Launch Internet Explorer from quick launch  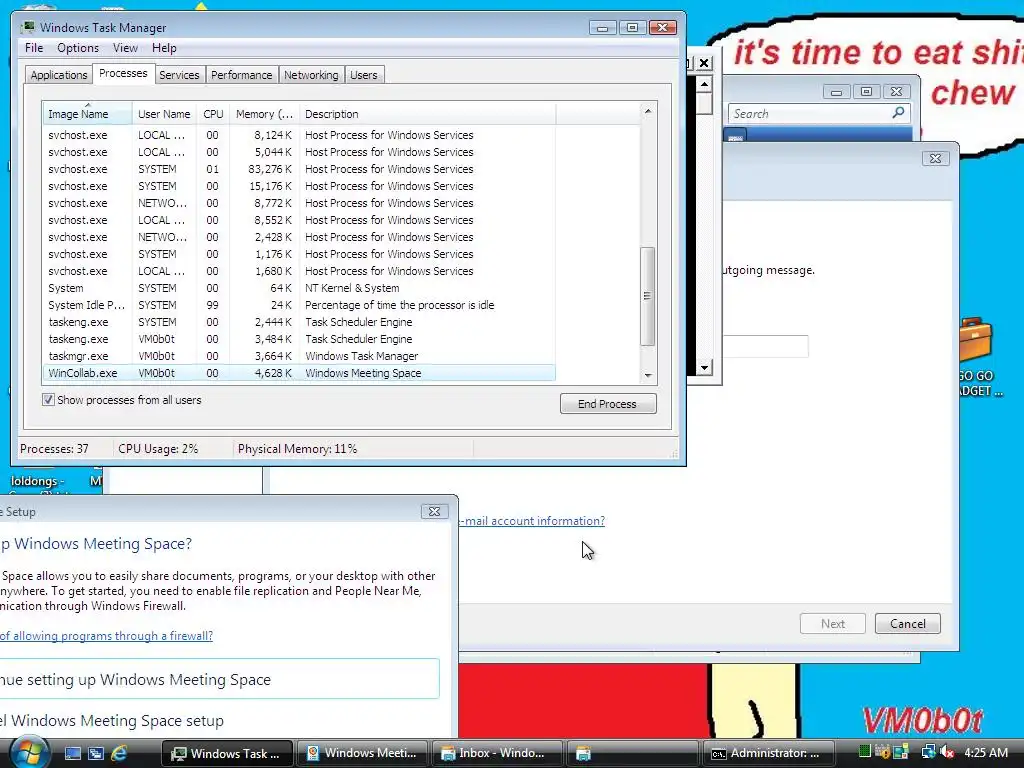coord(119,753)
